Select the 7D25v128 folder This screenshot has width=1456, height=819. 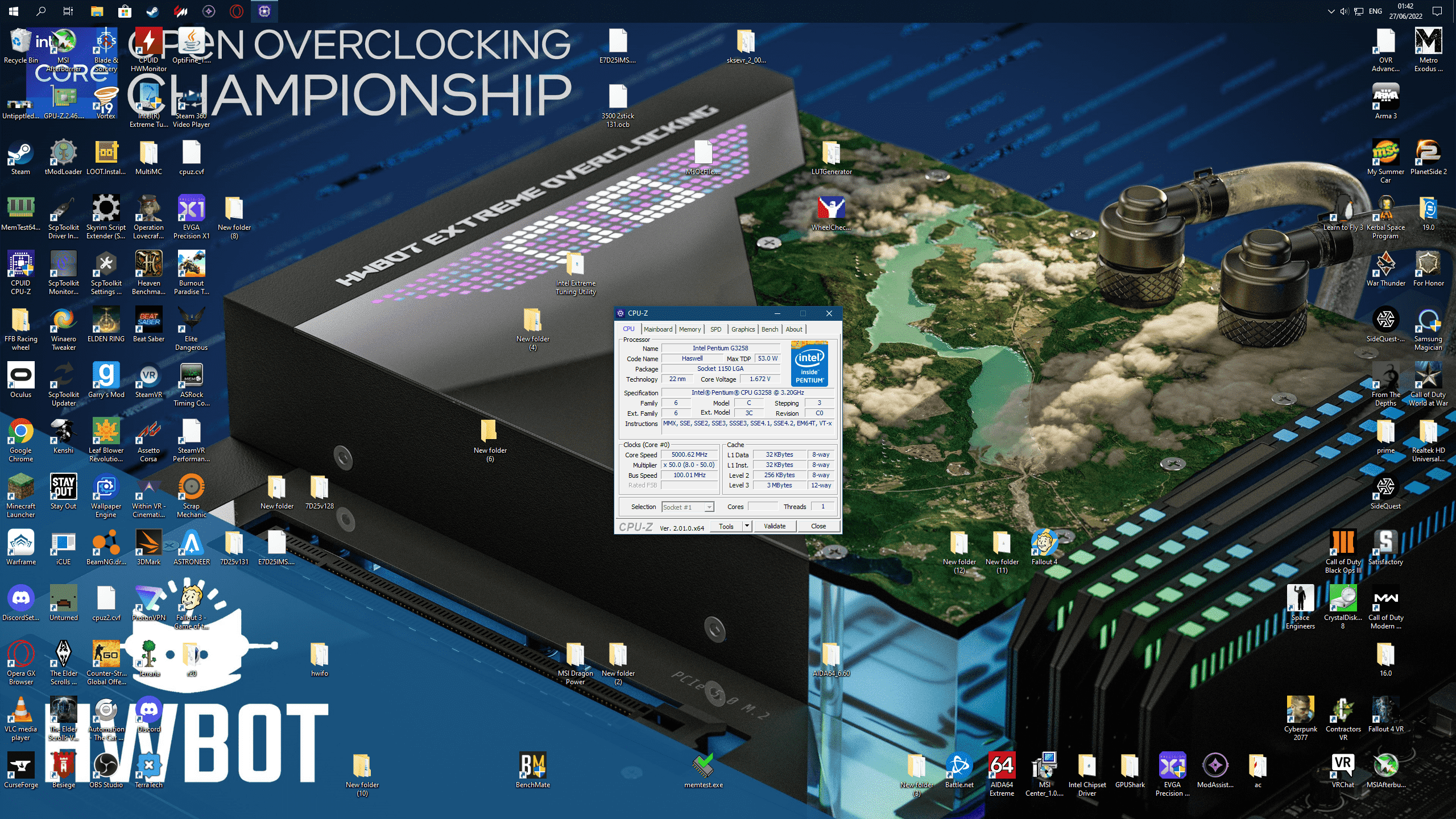tap(319, 492)
